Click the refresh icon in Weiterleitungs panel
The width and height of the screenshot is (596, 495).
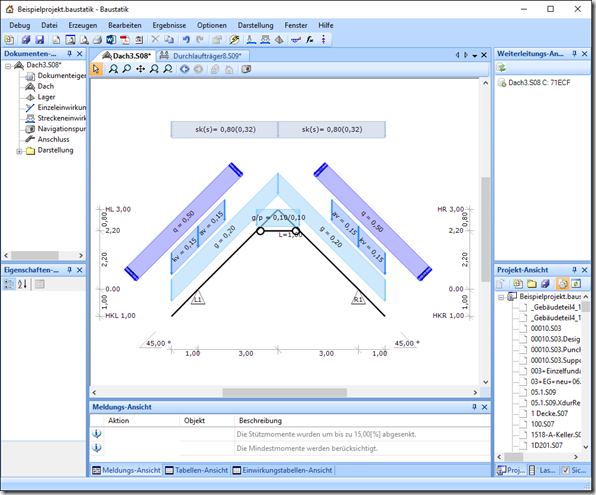tap(502, 68)
